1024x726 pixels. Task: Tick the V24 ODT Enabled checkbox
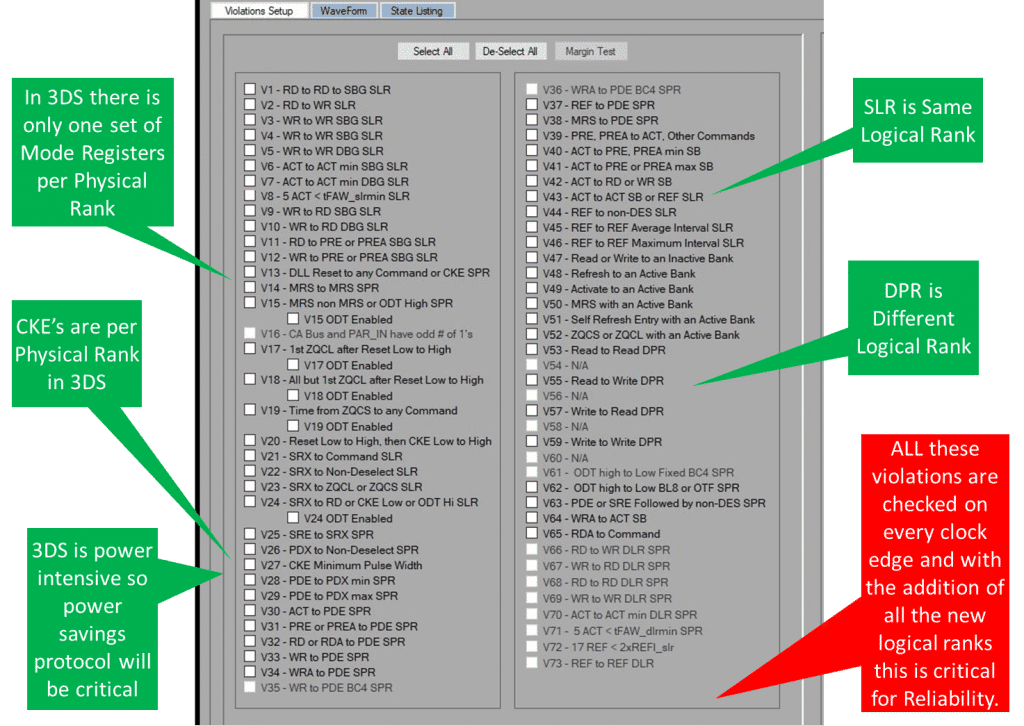(x=294, y=518)
